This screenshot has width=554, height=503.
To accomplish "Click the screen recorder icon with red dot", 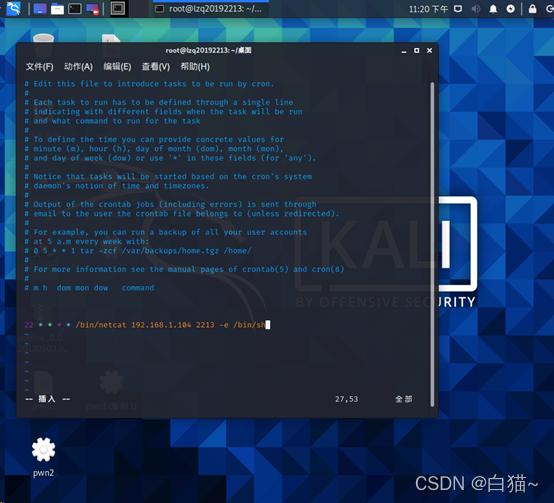I will (x=93, y=9).
